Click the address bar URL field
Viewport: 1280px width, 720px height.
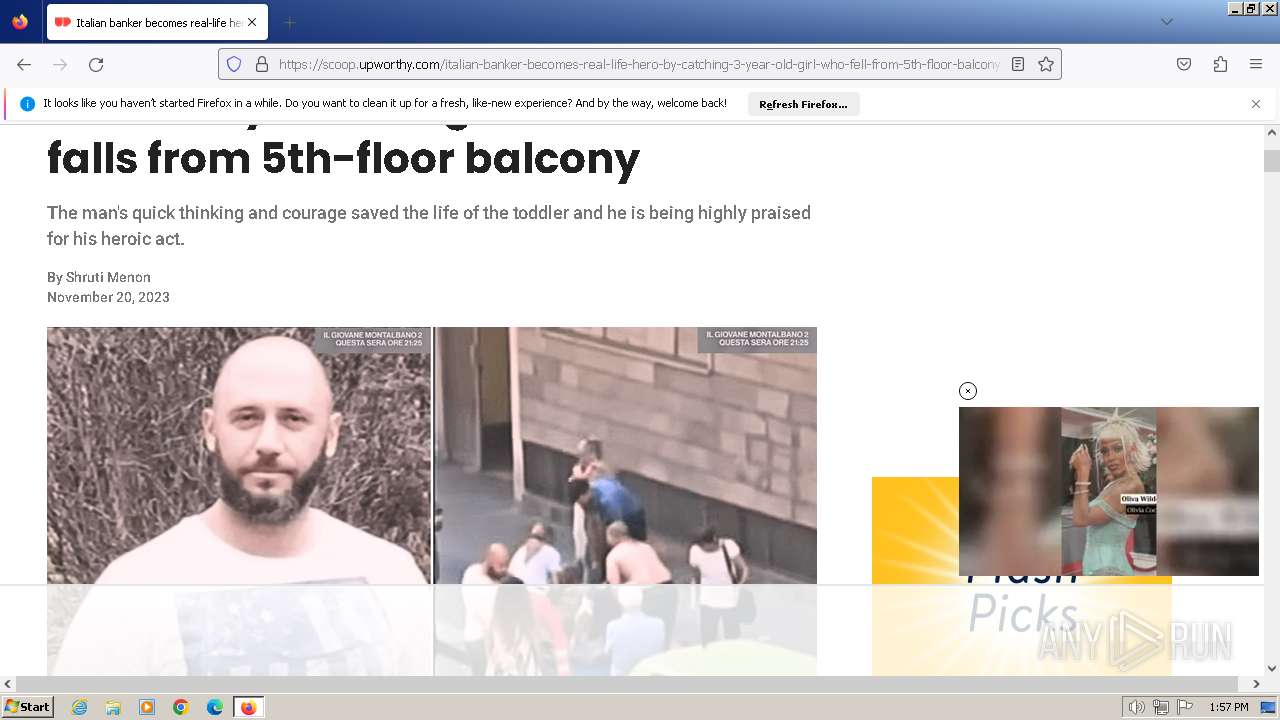click(x=638, y=64)
